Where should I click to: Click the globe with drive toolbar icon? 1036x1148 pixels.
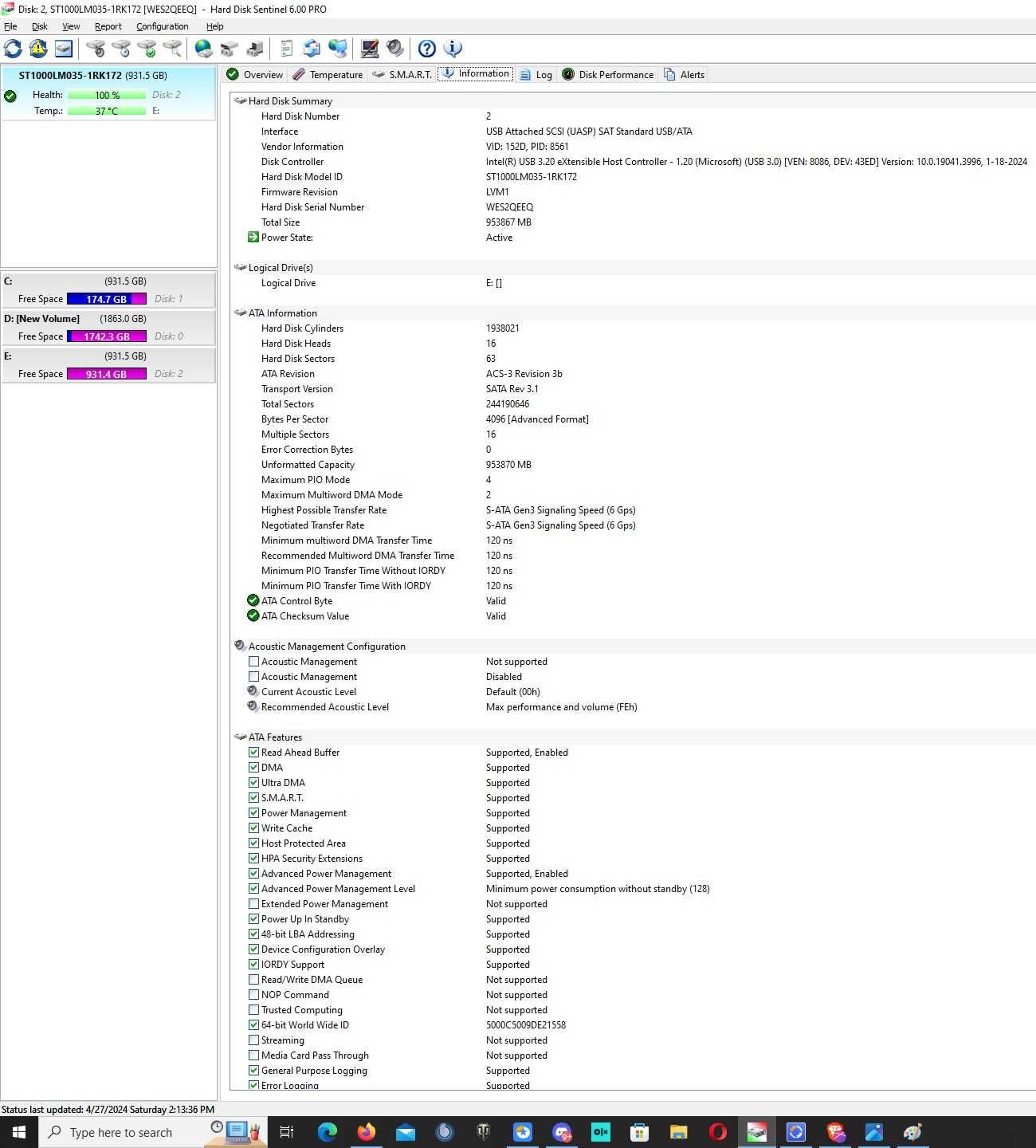tap(204, 49)
